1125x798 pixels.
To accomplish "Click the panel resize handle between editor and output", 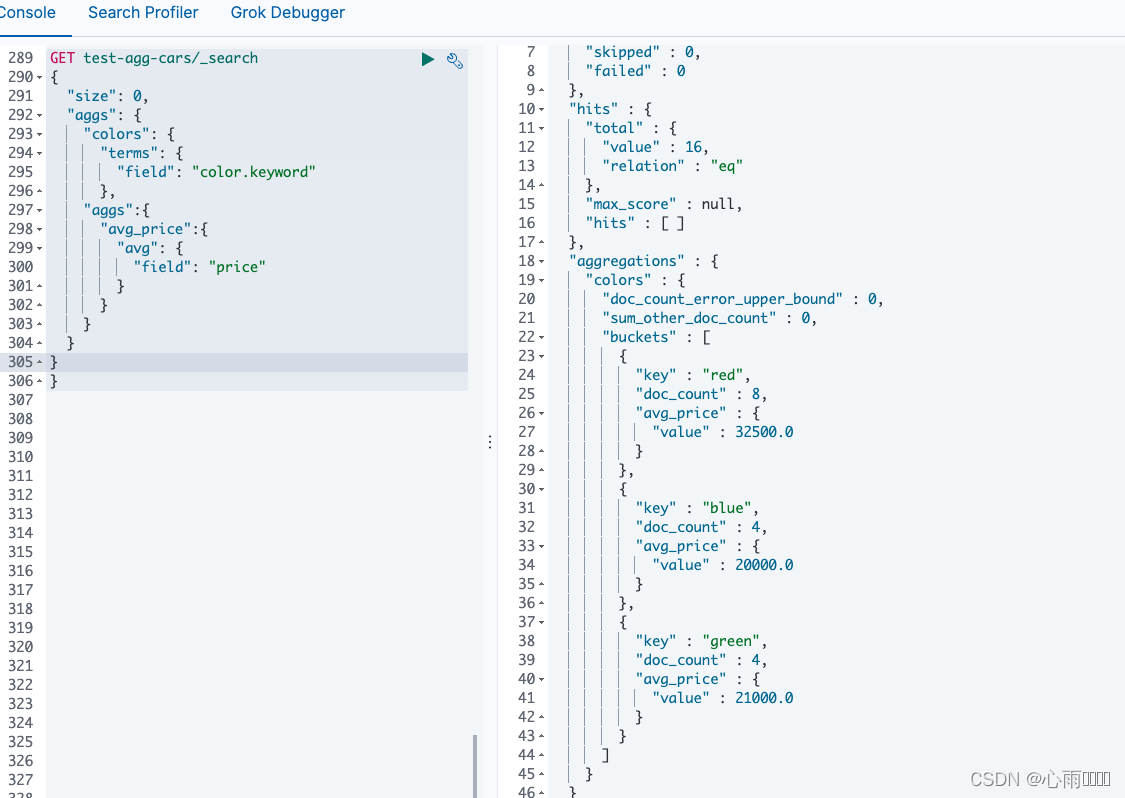I will [x=490, y=442].
